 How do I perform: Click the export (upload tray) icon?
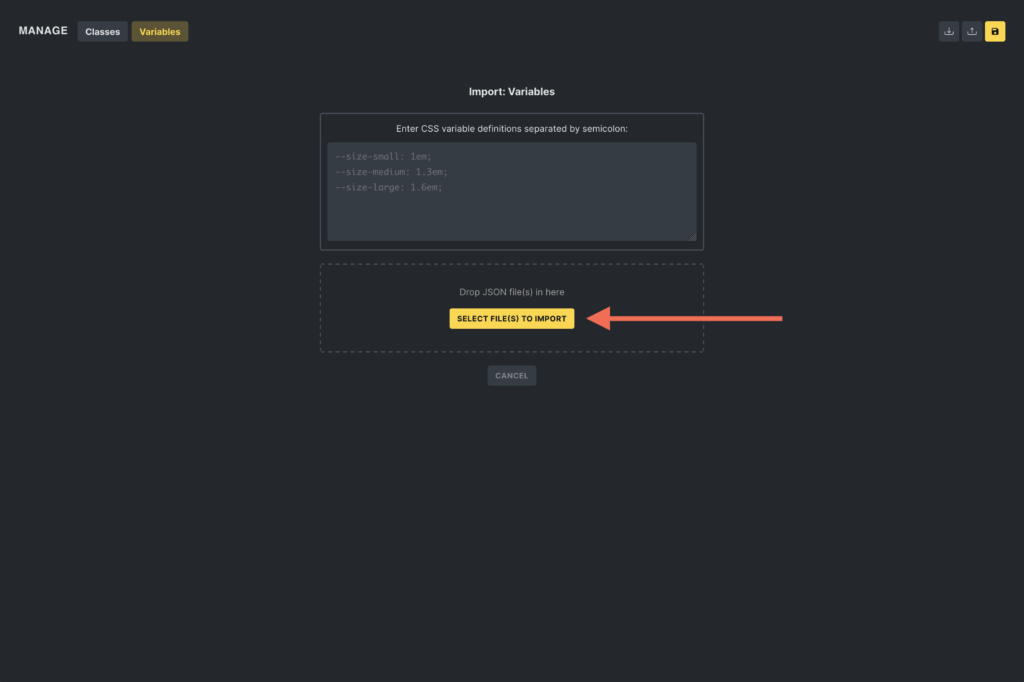click(971, 31)
